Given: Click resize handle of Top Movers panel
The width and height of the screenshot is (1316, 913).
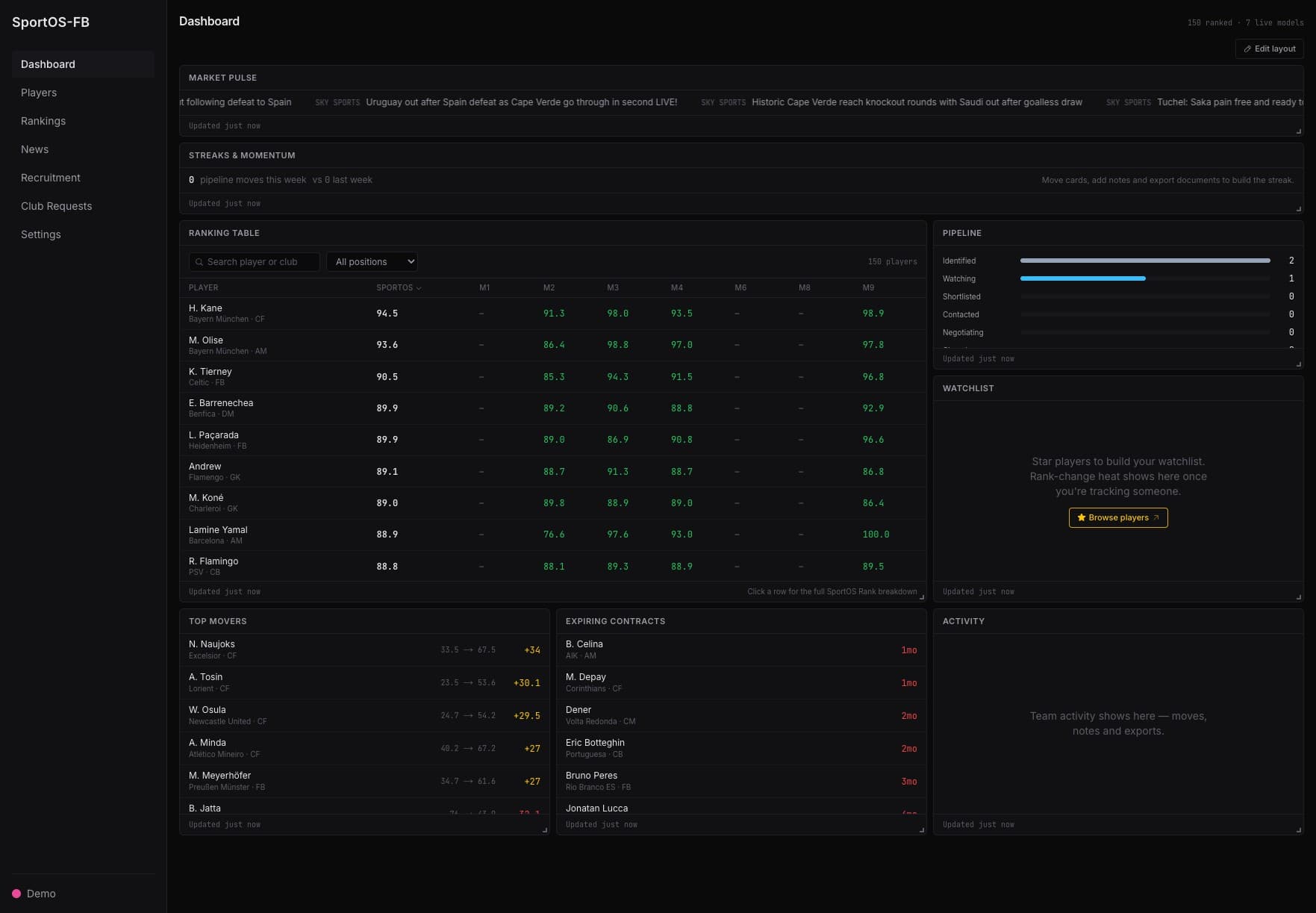Looking at the screenshot, I should click(545, 830).
